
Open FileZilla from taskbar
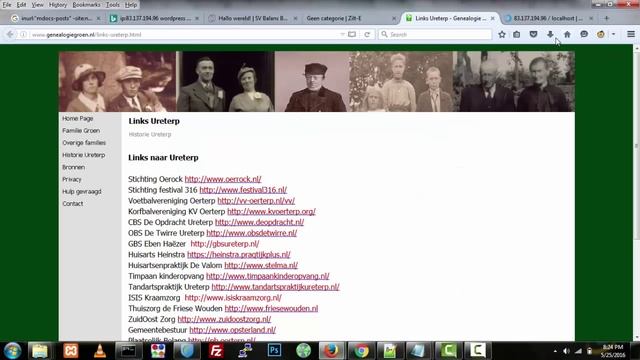coord(216,351)
